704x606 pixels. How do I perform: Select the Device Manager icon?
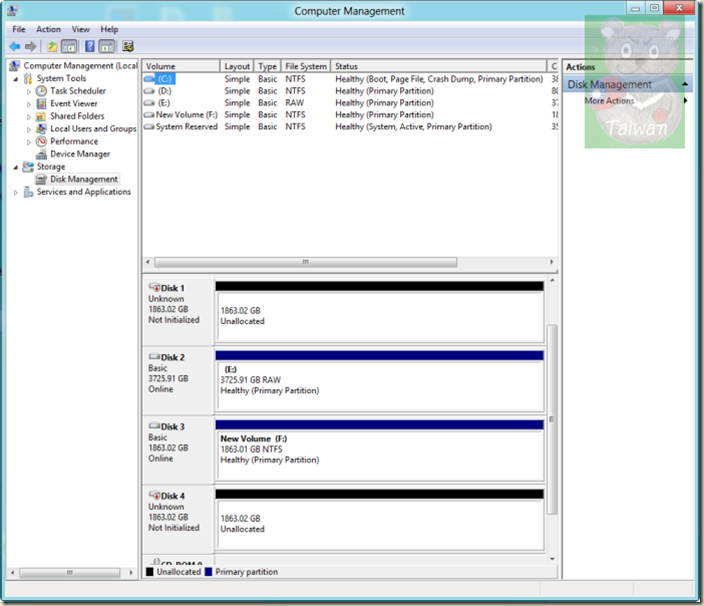point(41,154)
